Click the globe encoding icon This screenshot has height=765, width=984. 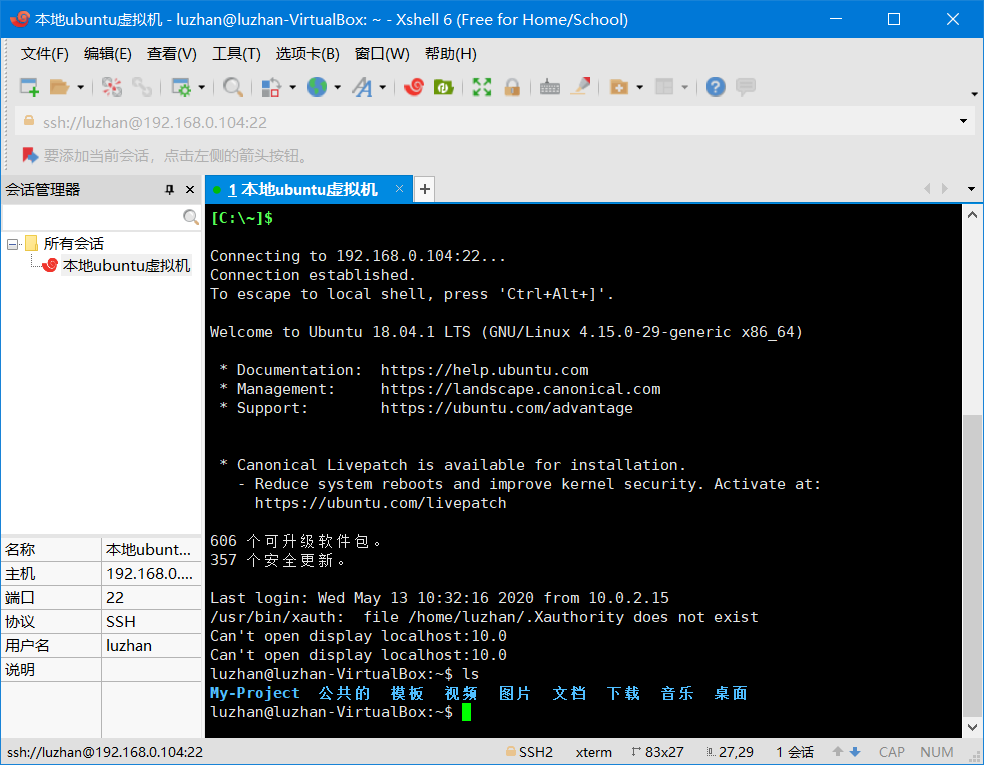tap(316, 87)
